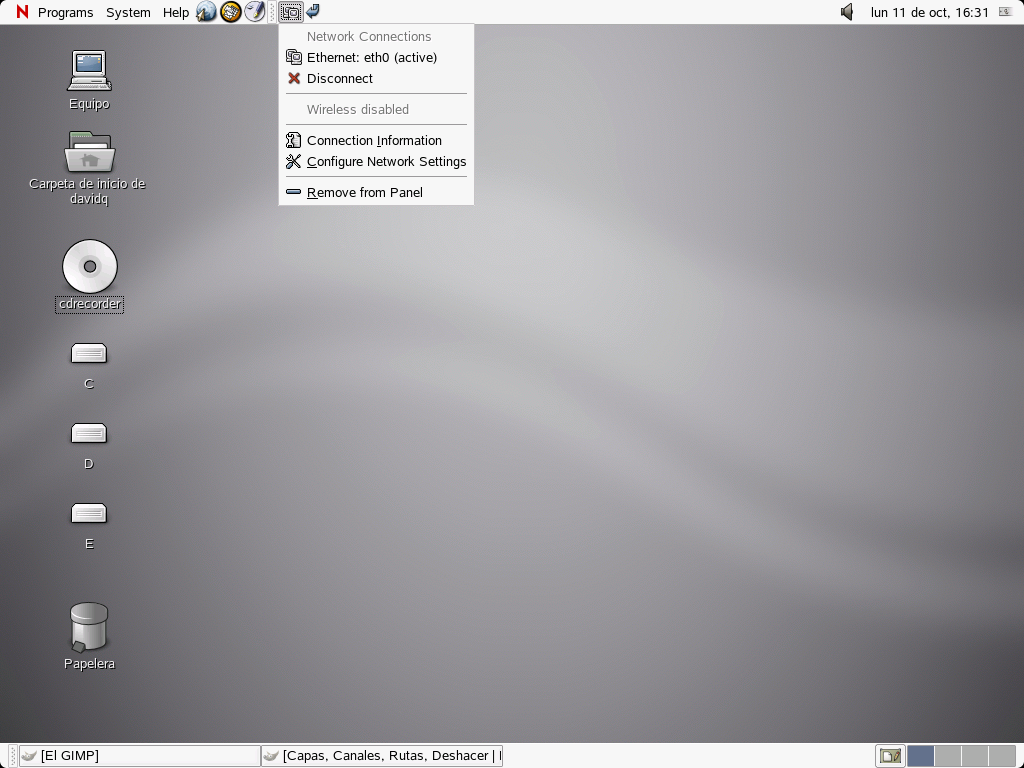
Task: Switch to the [El GIMP] taskbar window
Action: pos(139,756)
